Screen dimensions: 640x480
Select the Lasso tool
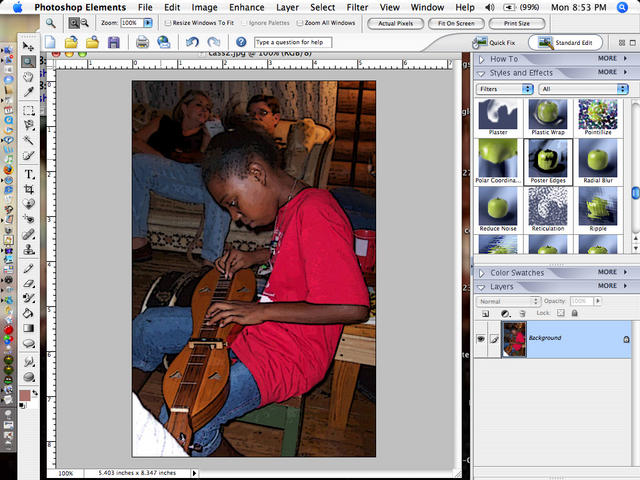28,125
